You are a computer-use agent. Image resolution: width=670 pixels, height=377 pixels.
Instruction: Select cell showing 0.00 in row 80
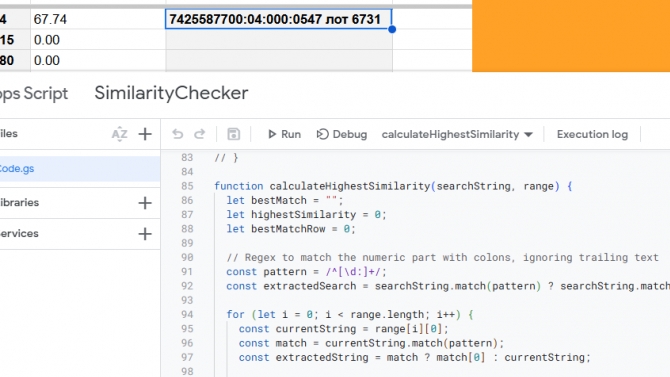coord(98,60)
